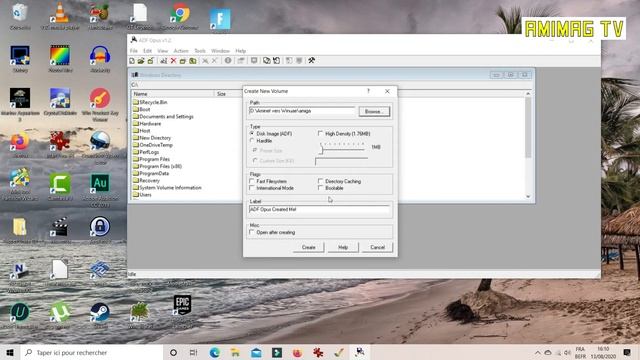This screenshot has width=640, height=360.
Task: Click the Name column header
Action: tap(172, 94)
